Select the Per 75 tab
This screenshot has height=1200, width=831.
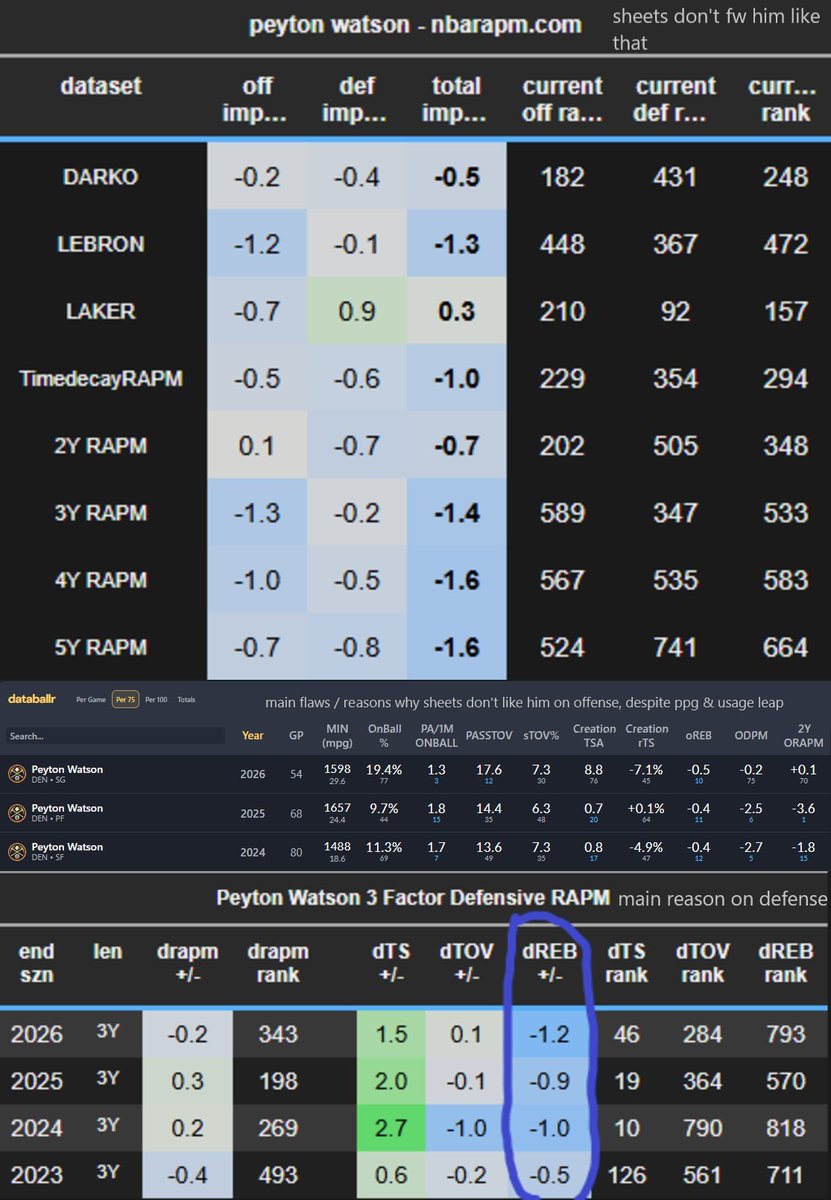pos(125,699)
